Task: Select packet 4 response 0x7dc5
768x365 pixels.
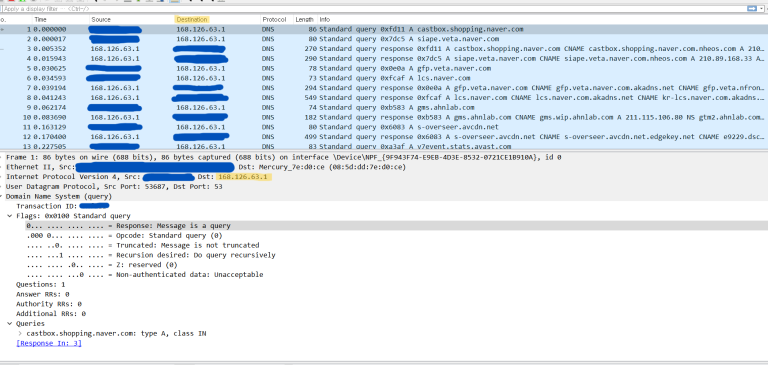Action: click(383, 59)
